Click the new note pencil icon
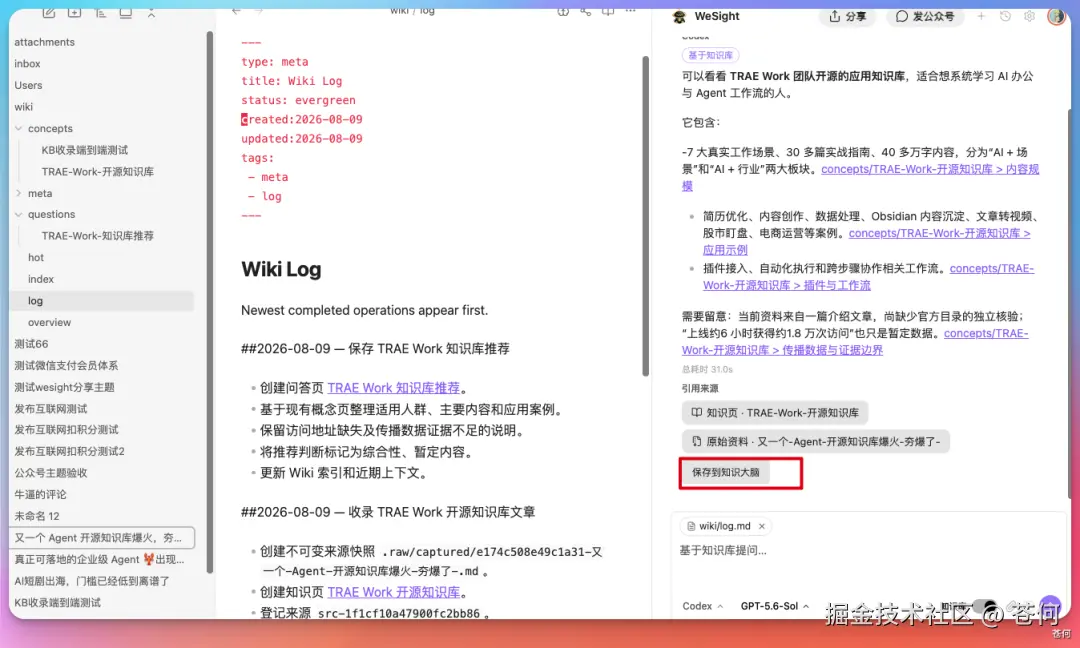This screenshot has width=1080, height=648. click(49, 12)
